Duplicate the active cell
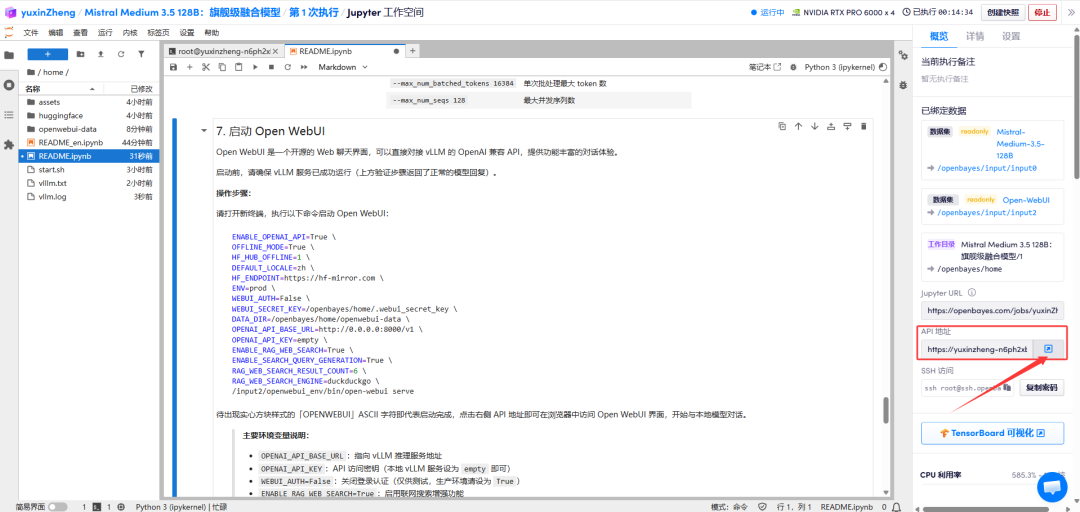This screenshot has height=512, width=1080. click(x=782, y=126)
